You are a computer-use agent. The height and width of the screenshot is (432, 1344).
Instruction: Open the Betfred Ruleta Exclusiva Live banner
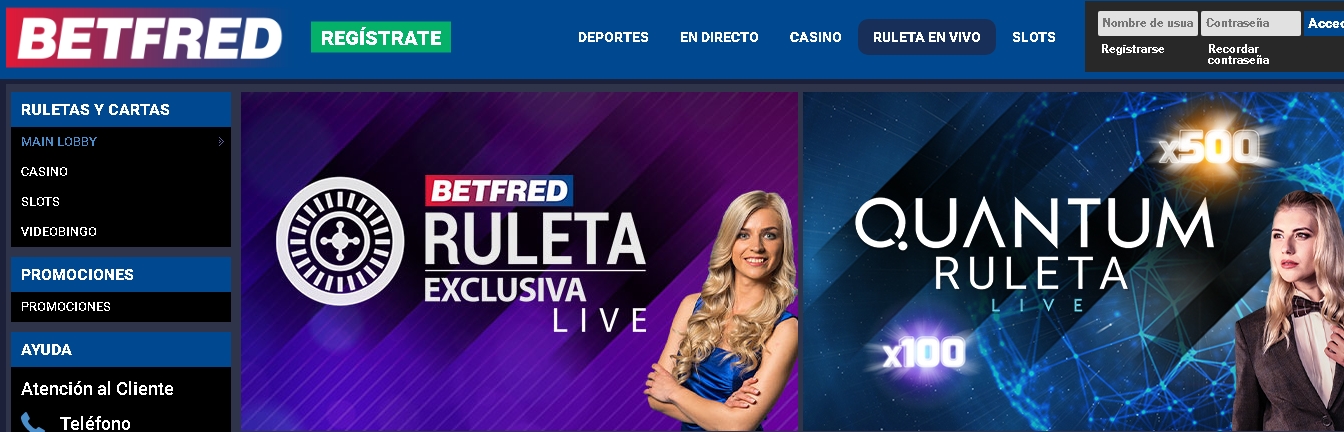tap(519, 262)
